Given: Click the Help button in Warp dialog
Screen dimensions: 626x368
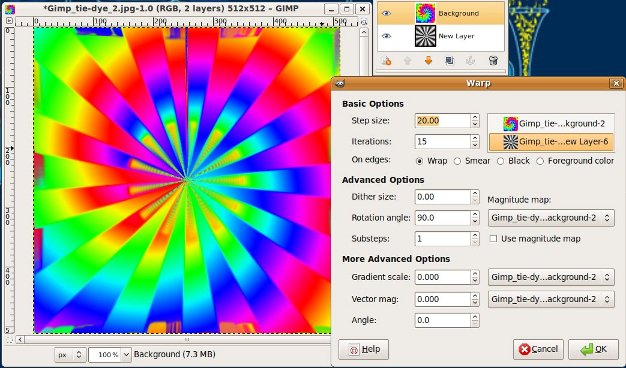Looking at the screenshot, I should coord(363,349).
